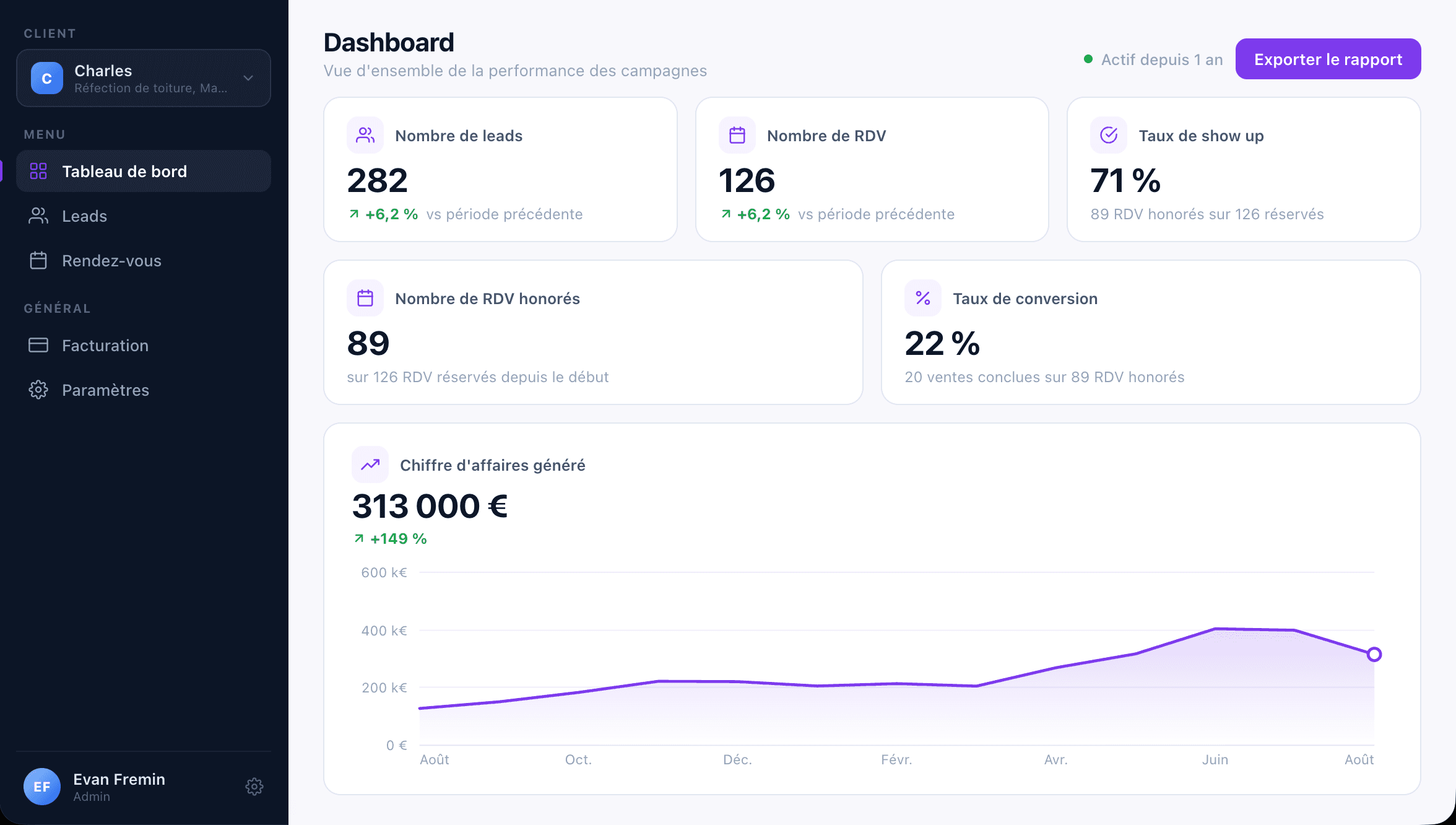The image size is (1456, 825).
Task: Click the 89 RDV honorés sur 126 réservés text
Action: (1207, 214)
